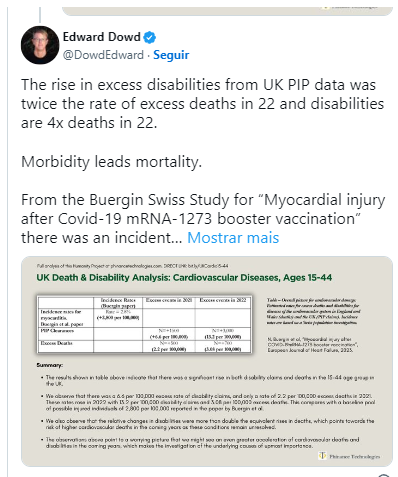
Task: Click the N. Buergin et al. citation
Action: point(313,345)
